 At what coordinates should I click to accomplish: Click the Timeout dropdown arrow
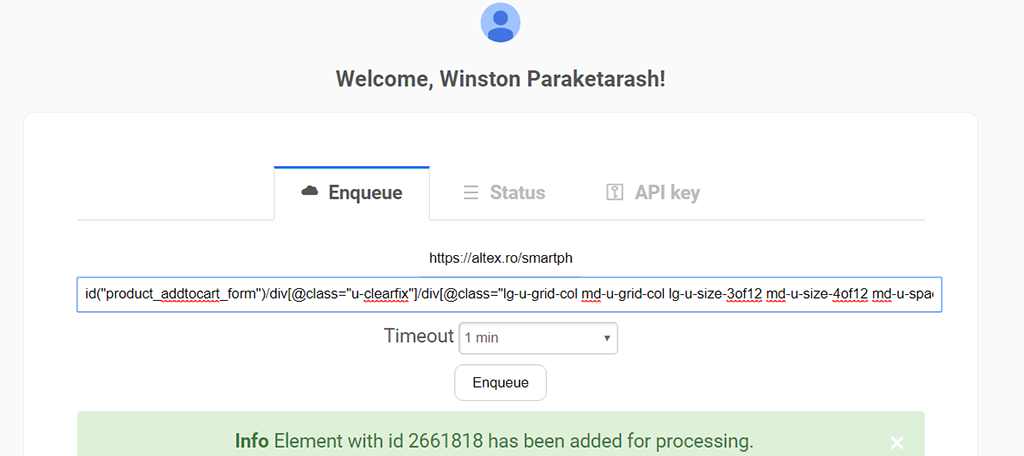pyautogui.click(x=607, y=338)
